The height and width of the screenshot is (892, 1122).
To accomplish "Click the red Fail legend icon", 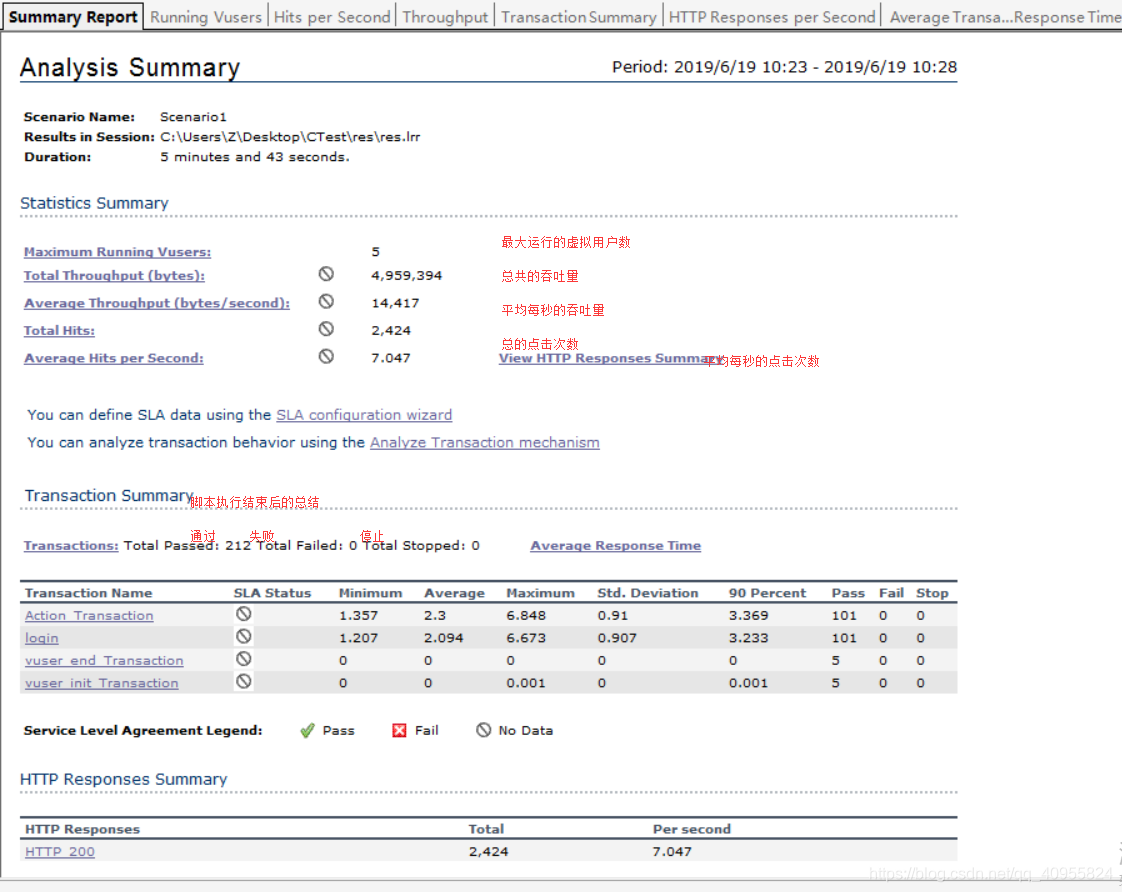I will 399,730.
